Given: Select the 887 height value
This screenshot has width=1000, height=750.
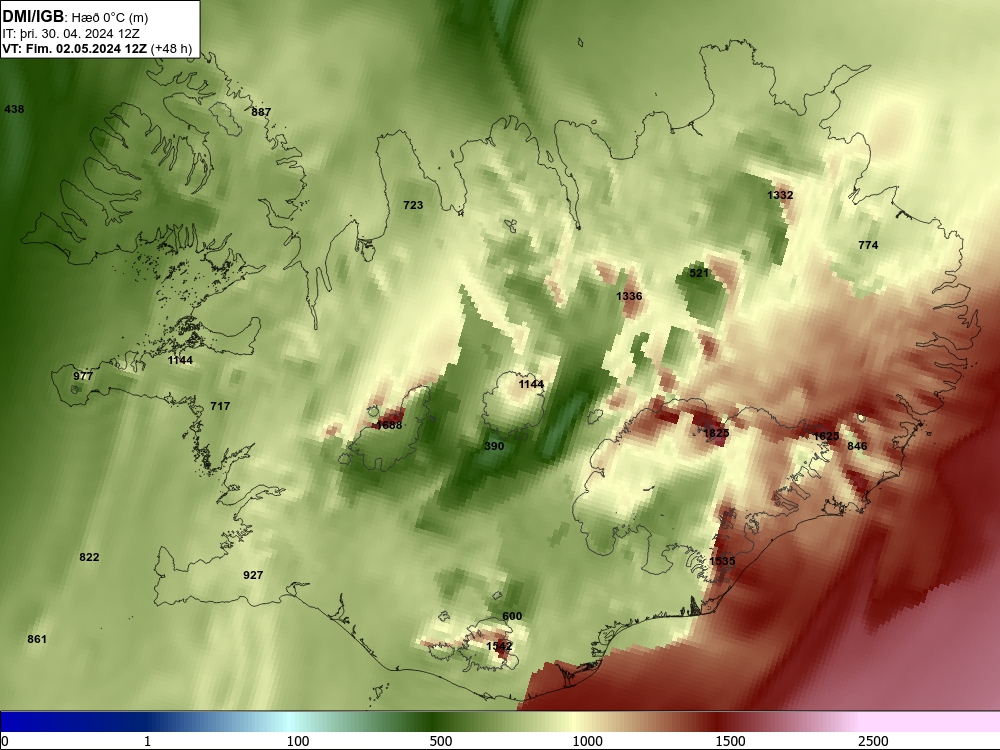Looking at the screenshot, I should click(x=261, y=112).
